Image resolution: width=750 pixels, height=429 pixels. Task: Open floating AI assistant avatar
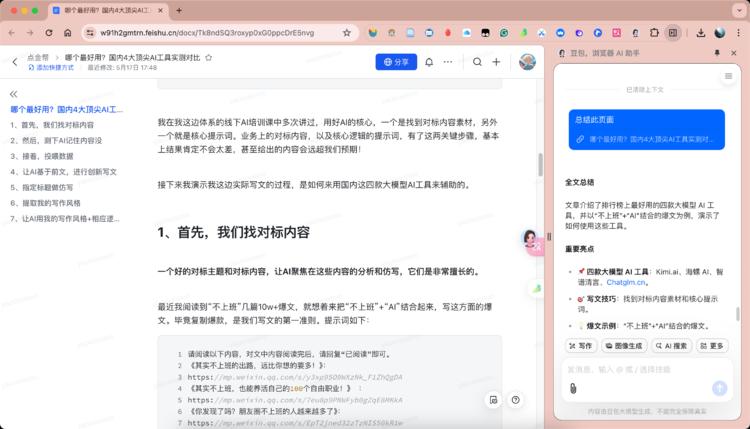tap(530, 239)
